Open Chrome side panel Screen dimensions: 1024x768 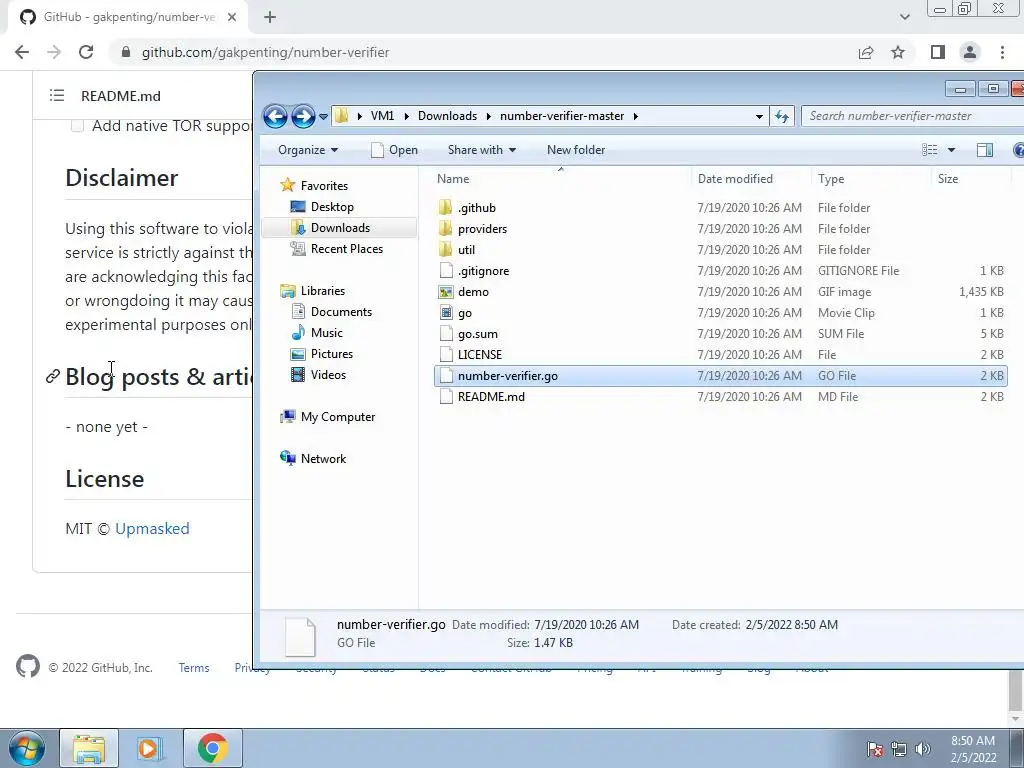938,52
